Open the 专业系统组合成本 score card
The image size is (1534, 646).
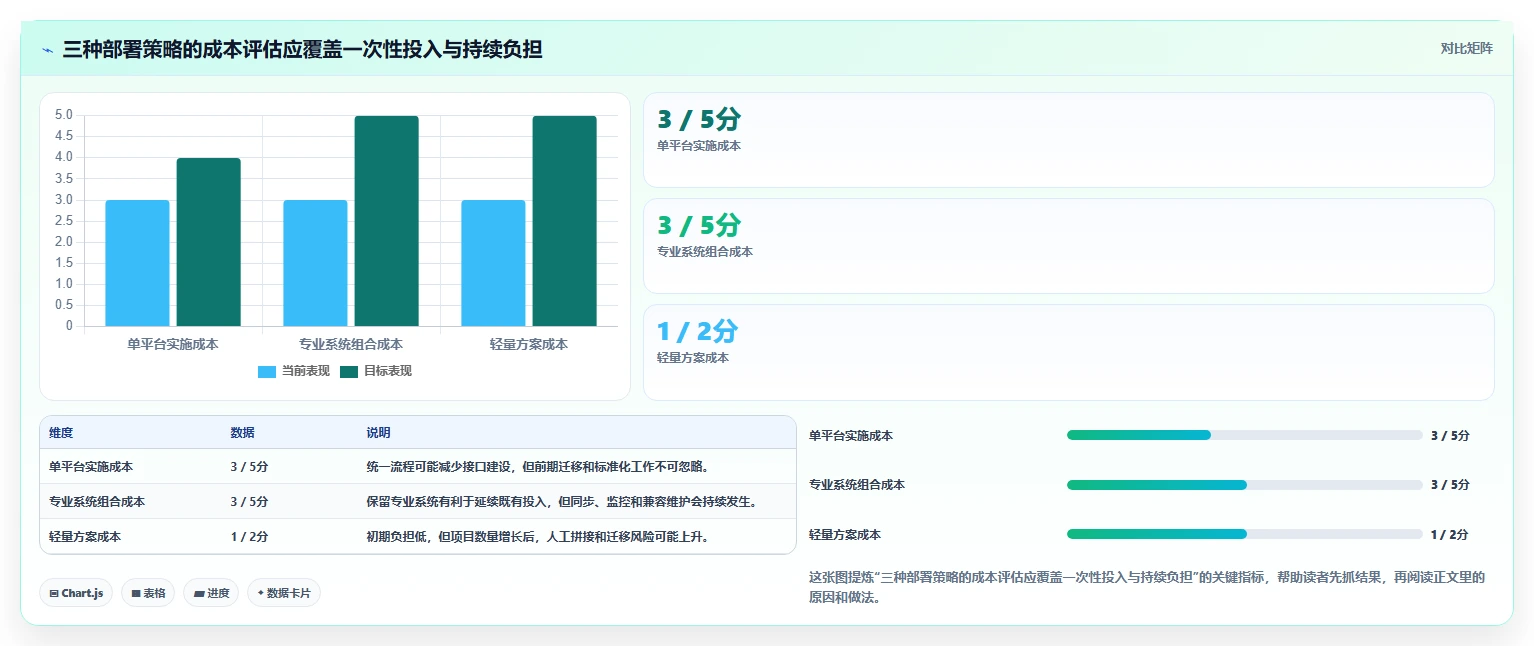[x=1069, y=246]
